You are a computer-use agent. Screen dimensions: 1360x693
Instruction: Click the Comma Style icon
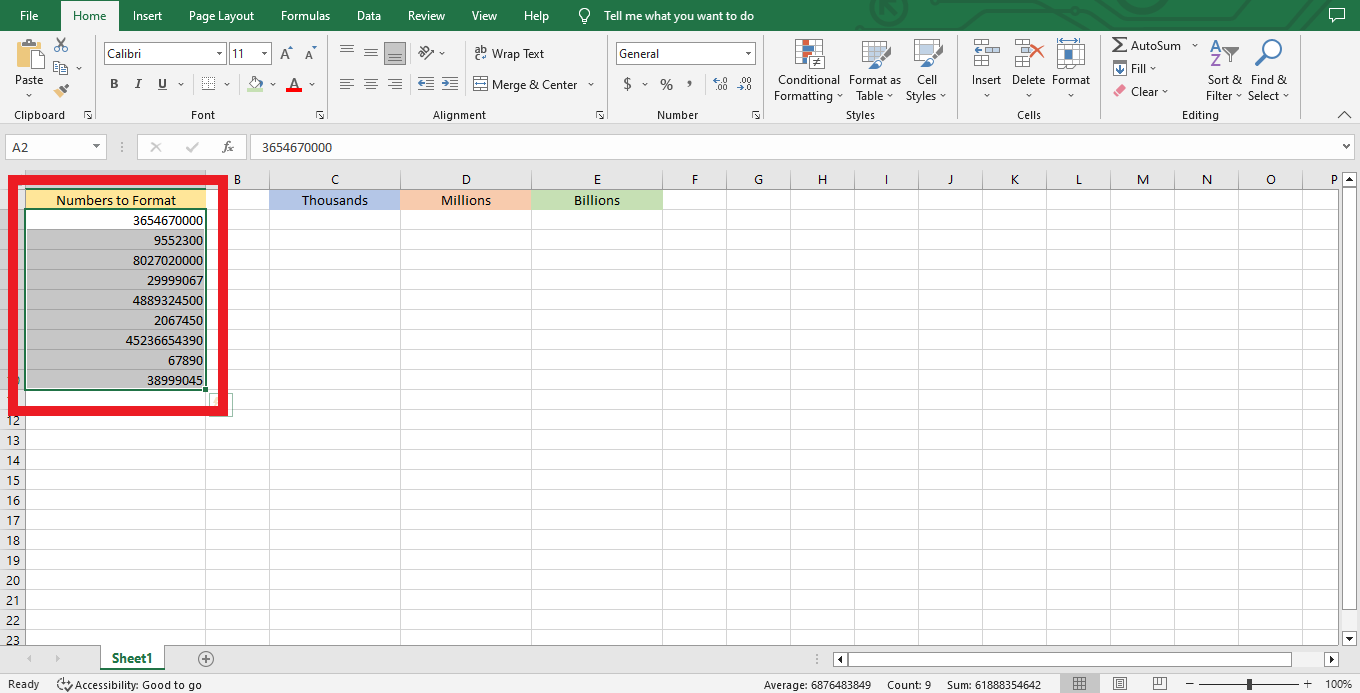(x=691, y=85)
